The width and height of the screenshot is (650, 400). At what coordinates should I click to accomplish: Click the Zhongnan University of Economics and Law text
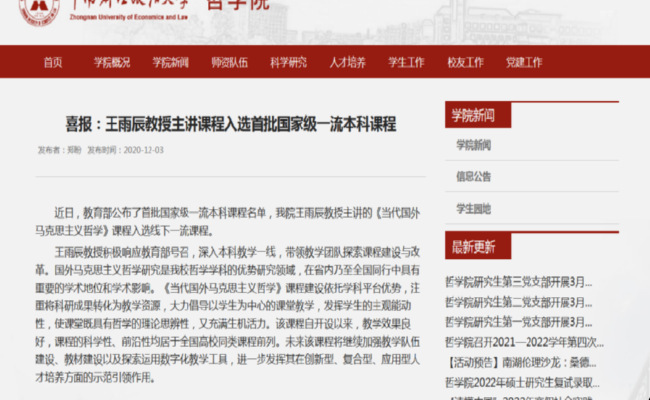click(x=129, y=17)
